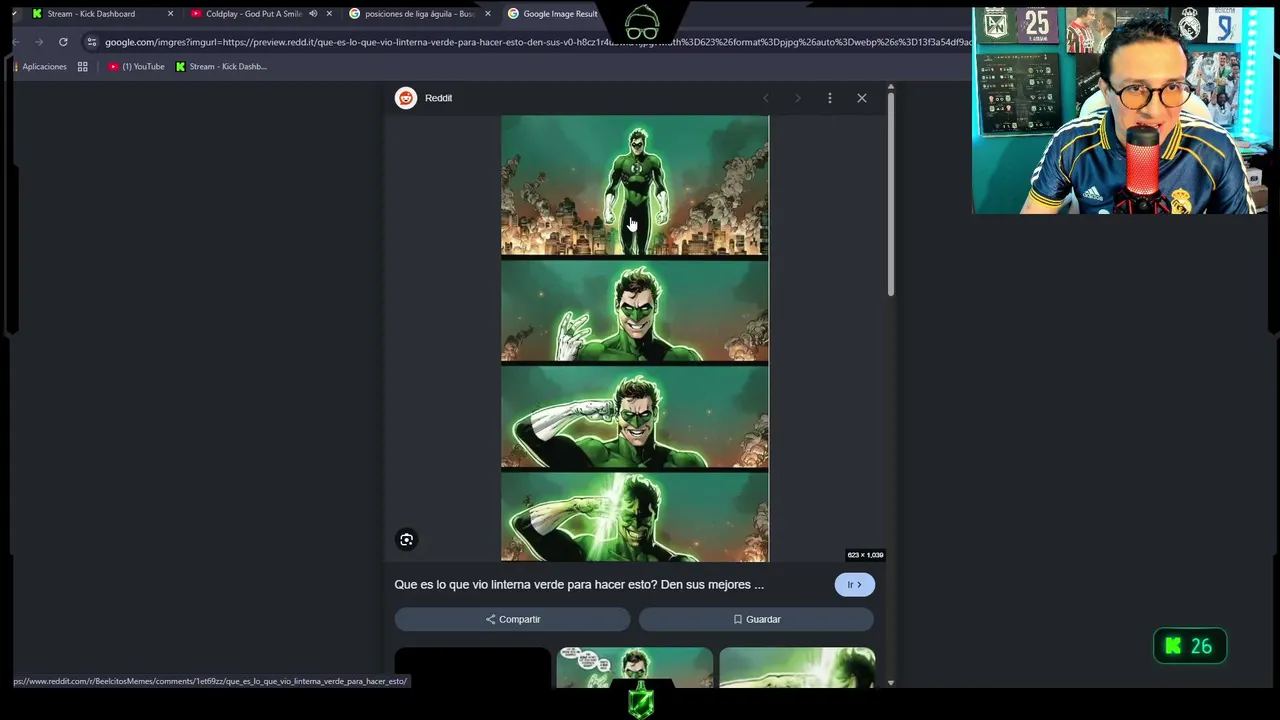This screenshot has width=1280, height=720.
Task: Save the image with Guardar
Action: 756,619
